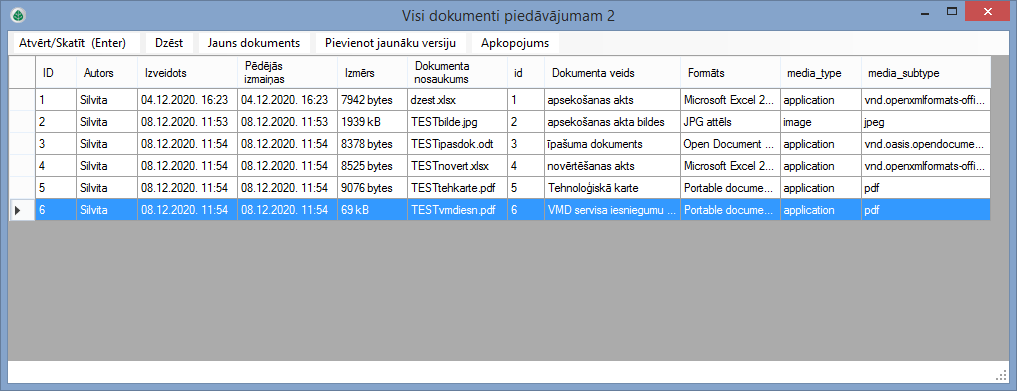1017x391 pixels.
Task: Click the media_subtype column header
Action: point(926,73)
